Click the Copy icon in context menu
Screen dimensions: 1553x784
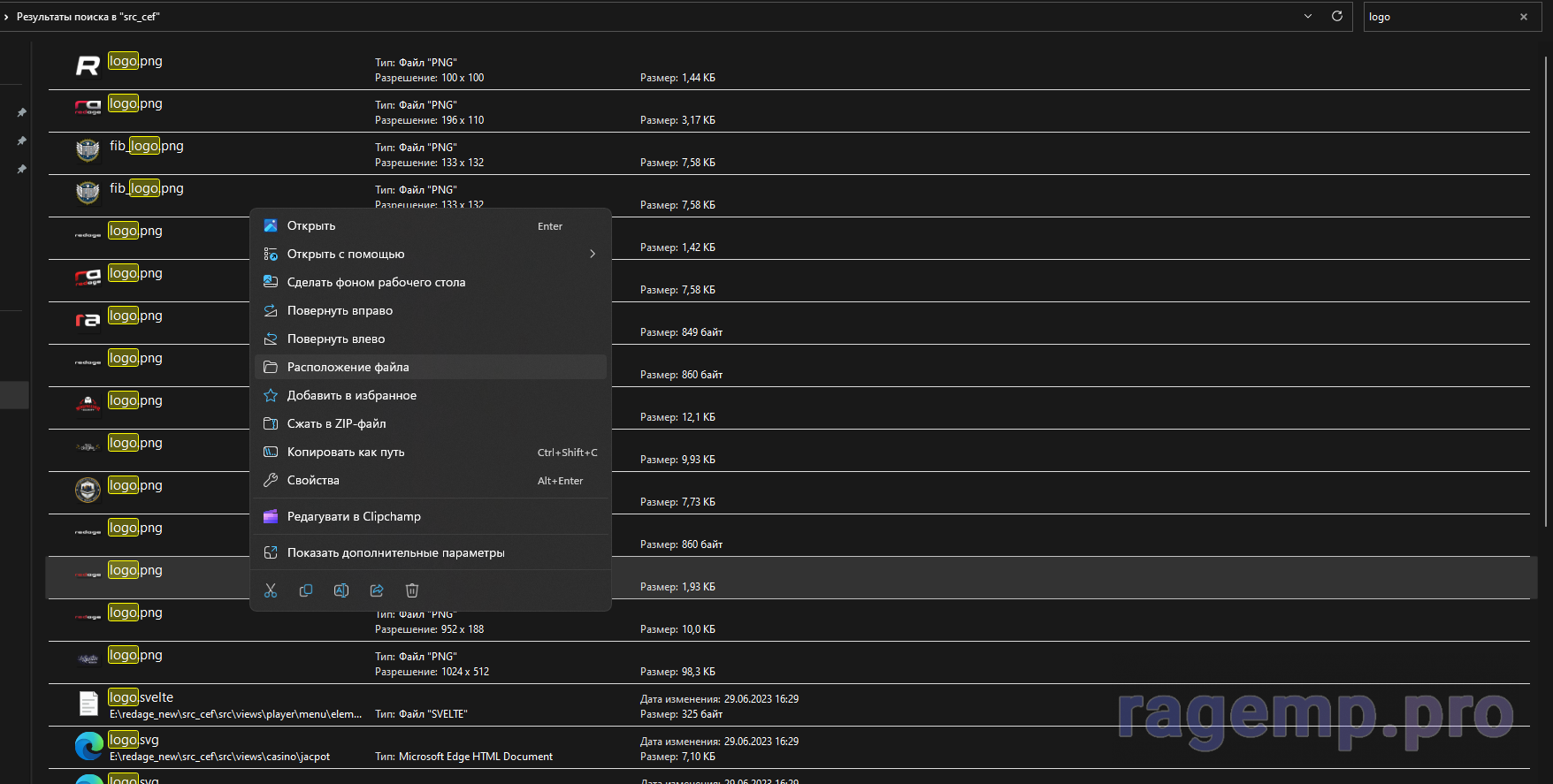point(306,590)
